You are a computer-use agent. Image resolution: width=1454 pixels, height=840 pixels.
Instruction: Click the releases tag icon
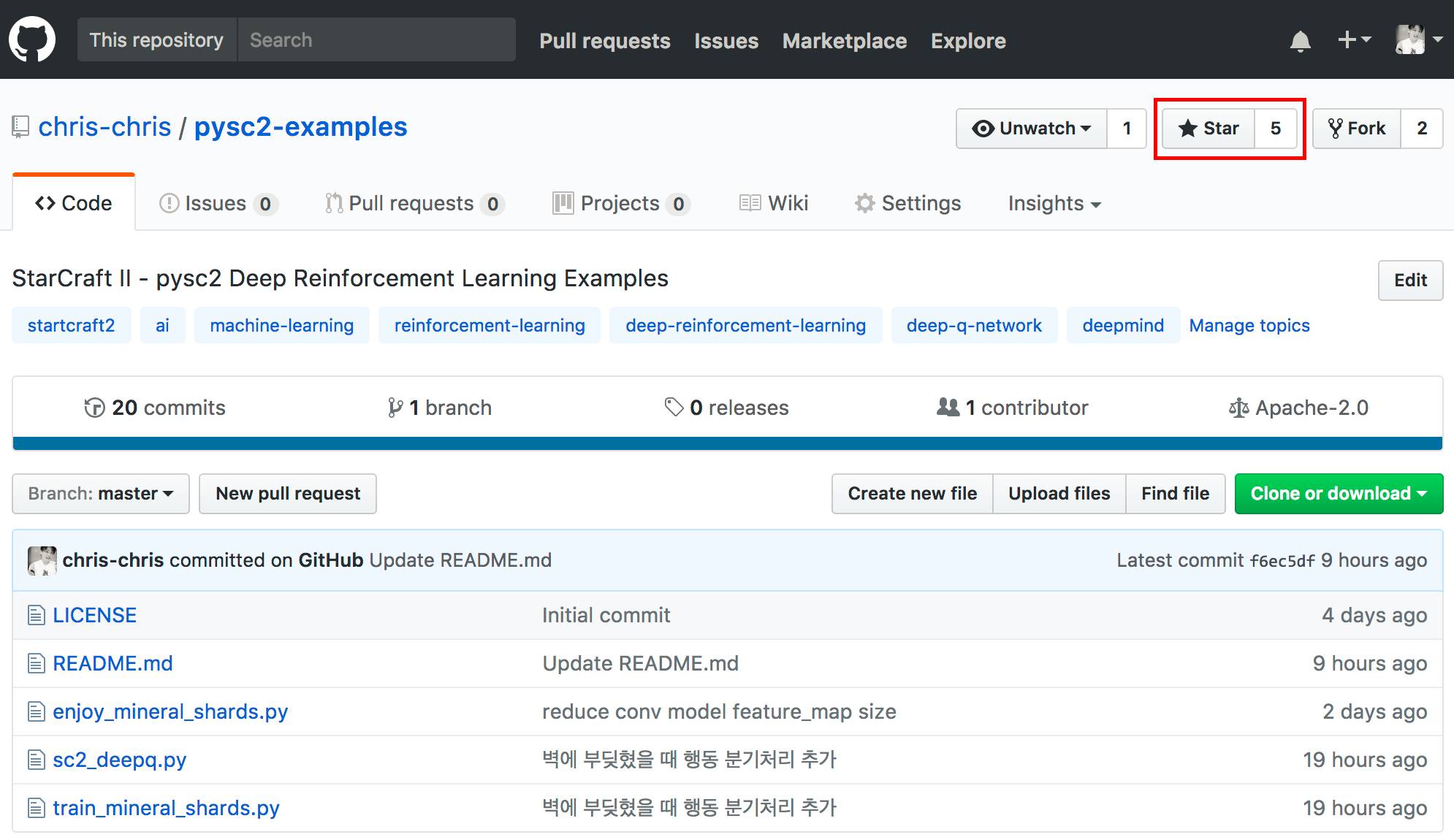[674, 407]
